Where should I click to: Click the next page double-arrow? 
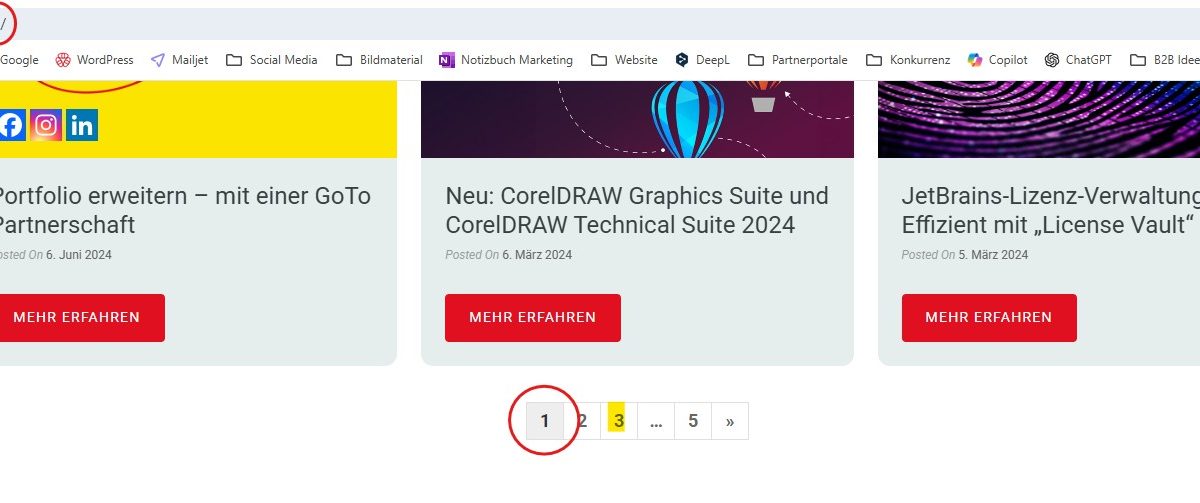coord(730,421)
